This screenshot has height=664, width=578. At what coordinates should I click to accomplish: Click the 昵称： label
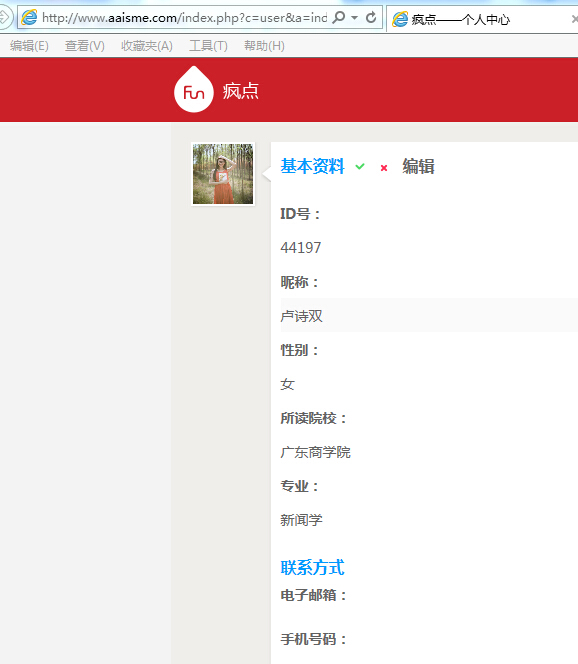coord(300,282)
